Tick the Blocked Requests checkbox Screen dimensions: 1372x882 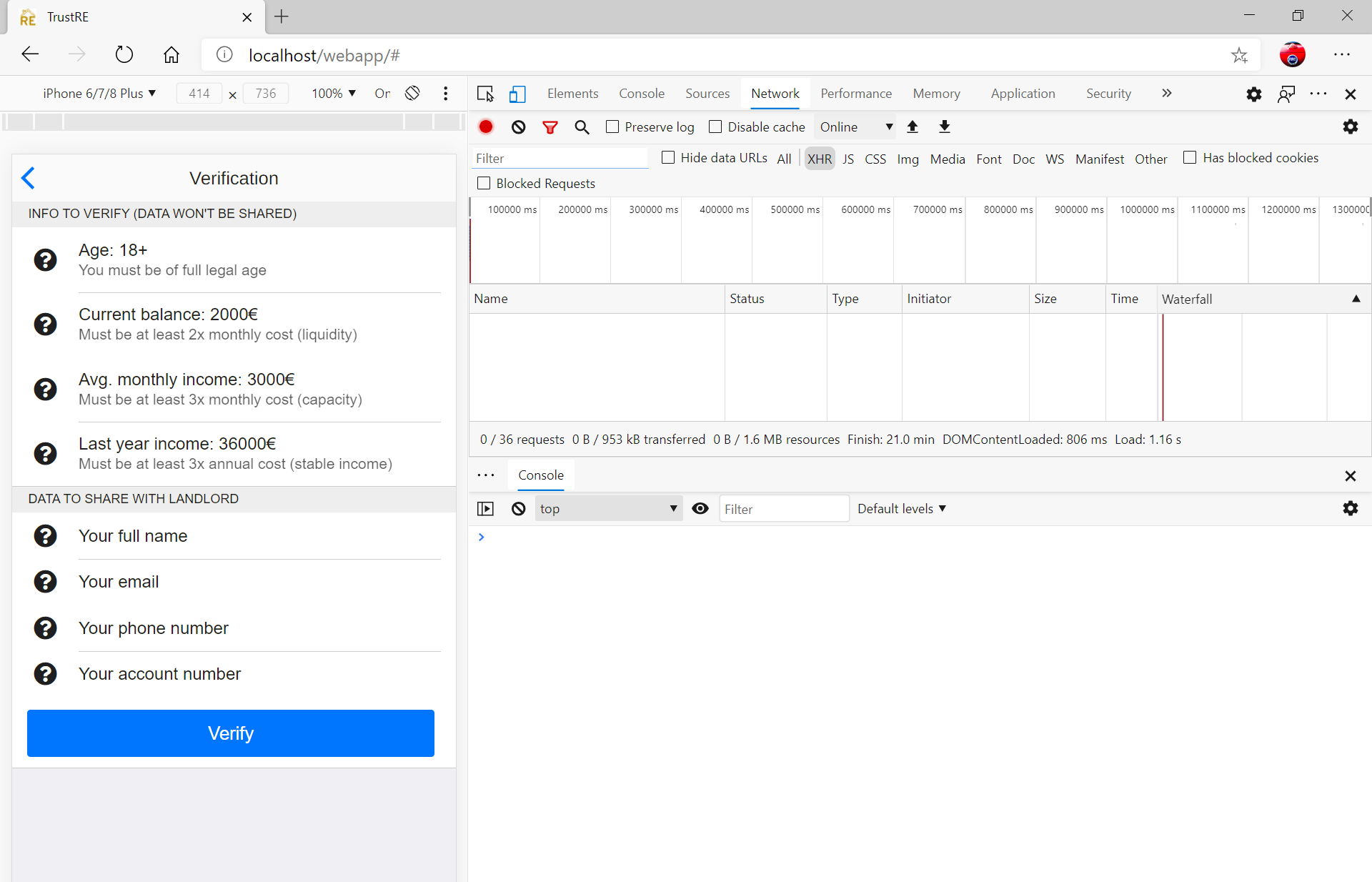point(484,183)
